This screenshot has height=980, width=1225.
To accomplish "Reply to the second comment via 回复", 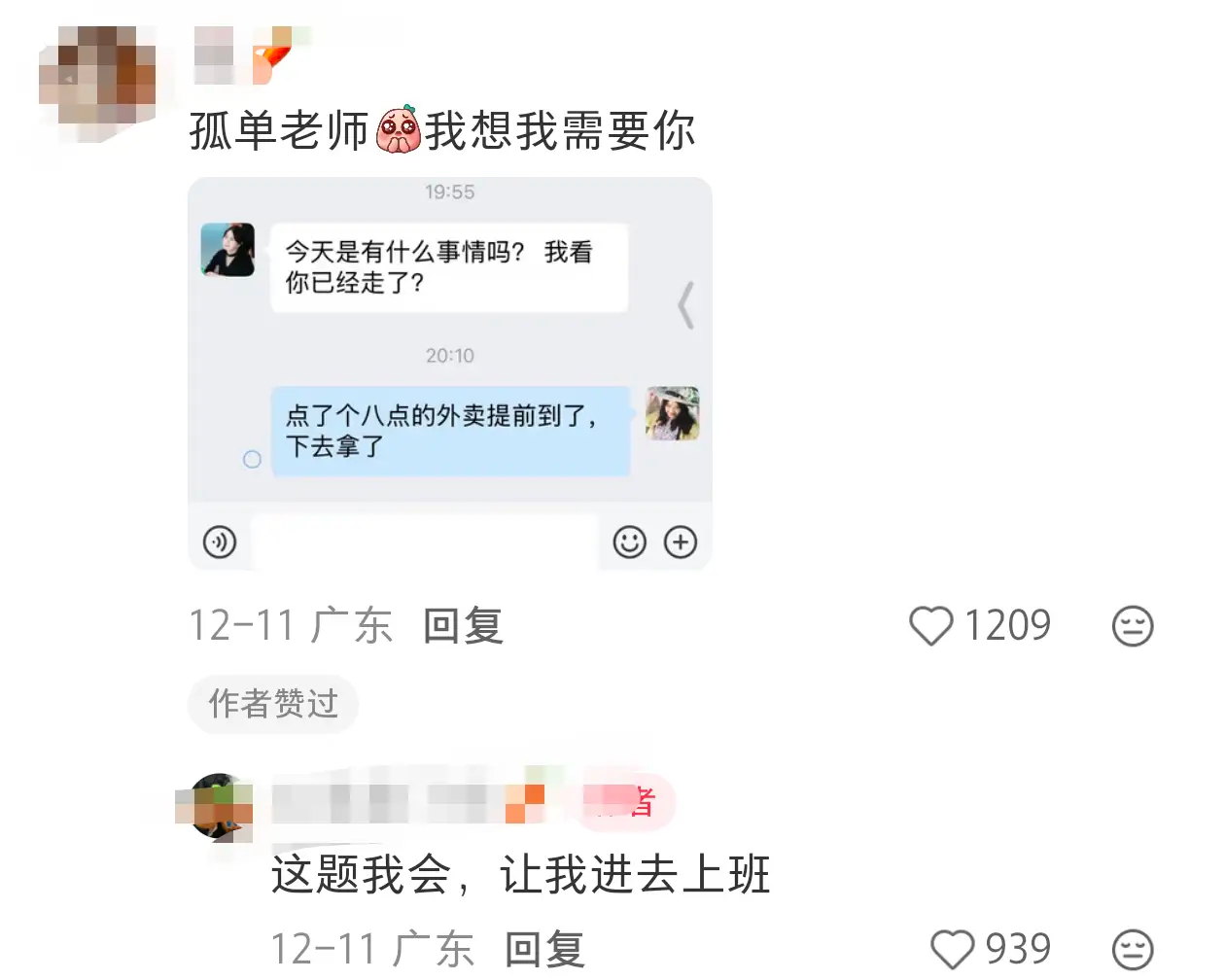I will point(544,949).
